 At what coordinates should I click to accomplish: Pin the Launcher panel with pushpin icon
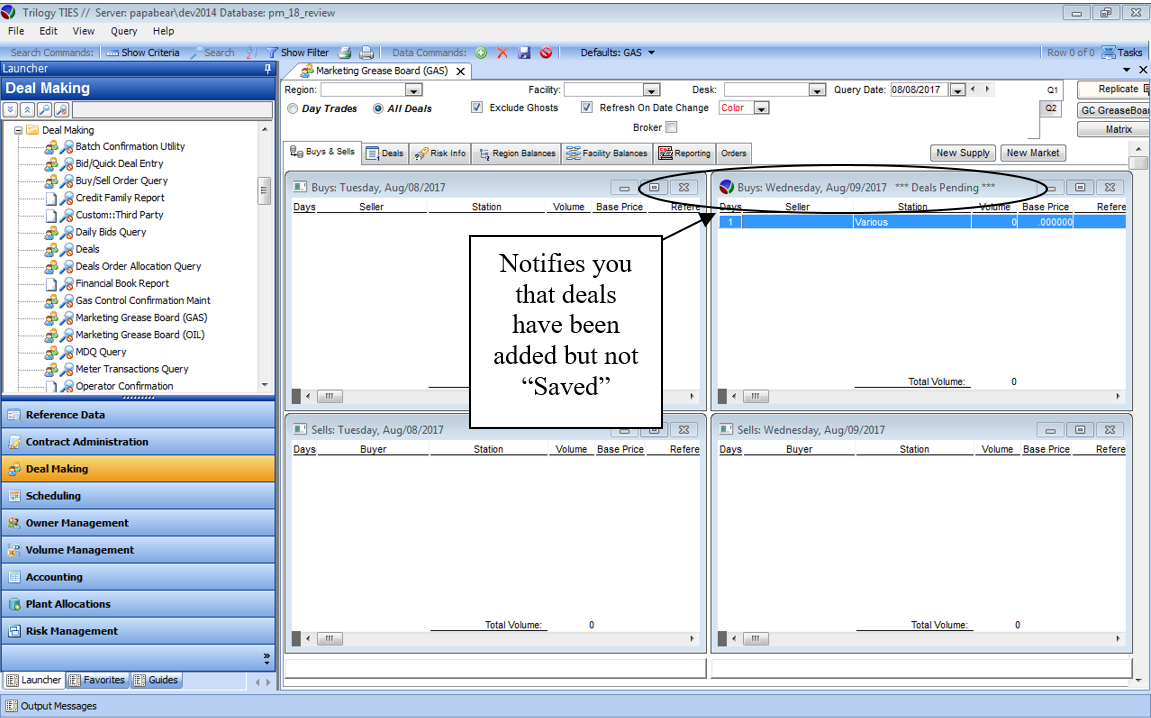pyautogui.click(x=267, y=69)
